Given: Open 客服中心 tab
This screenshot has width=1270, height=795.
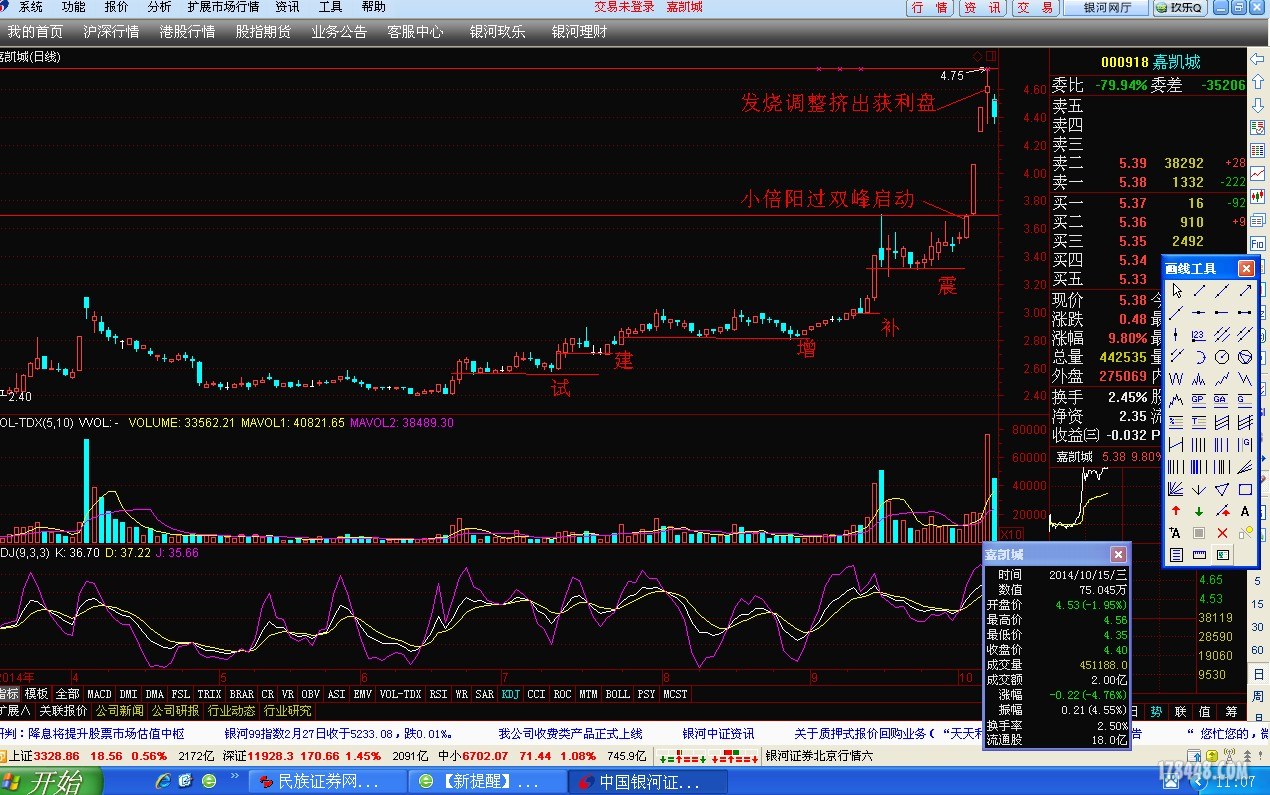Looking at the screenshot, I should 415,32.
